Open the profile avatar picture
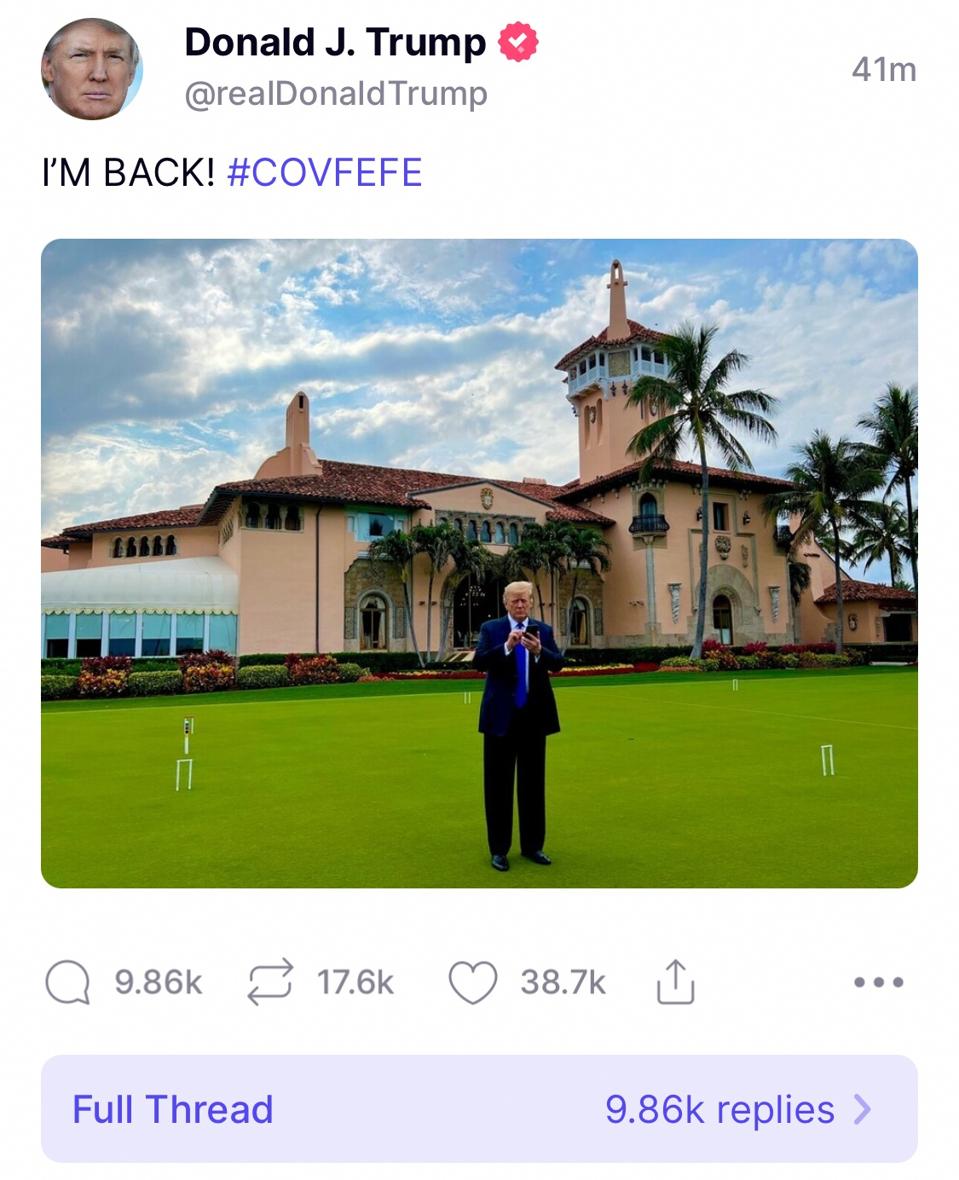 (x=91, y=69)
